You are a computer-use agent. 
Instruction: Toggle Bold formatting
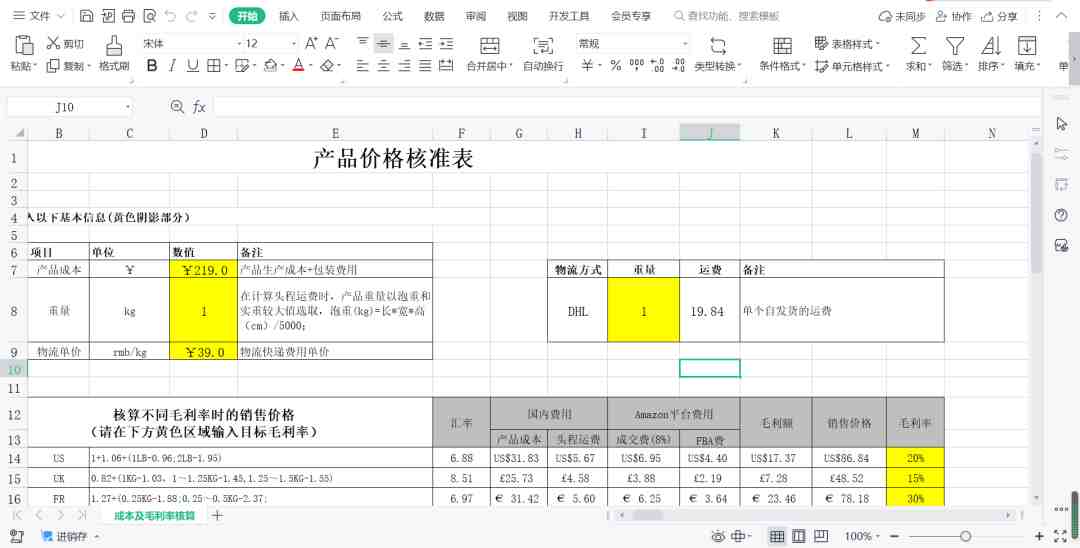(152, 66)
